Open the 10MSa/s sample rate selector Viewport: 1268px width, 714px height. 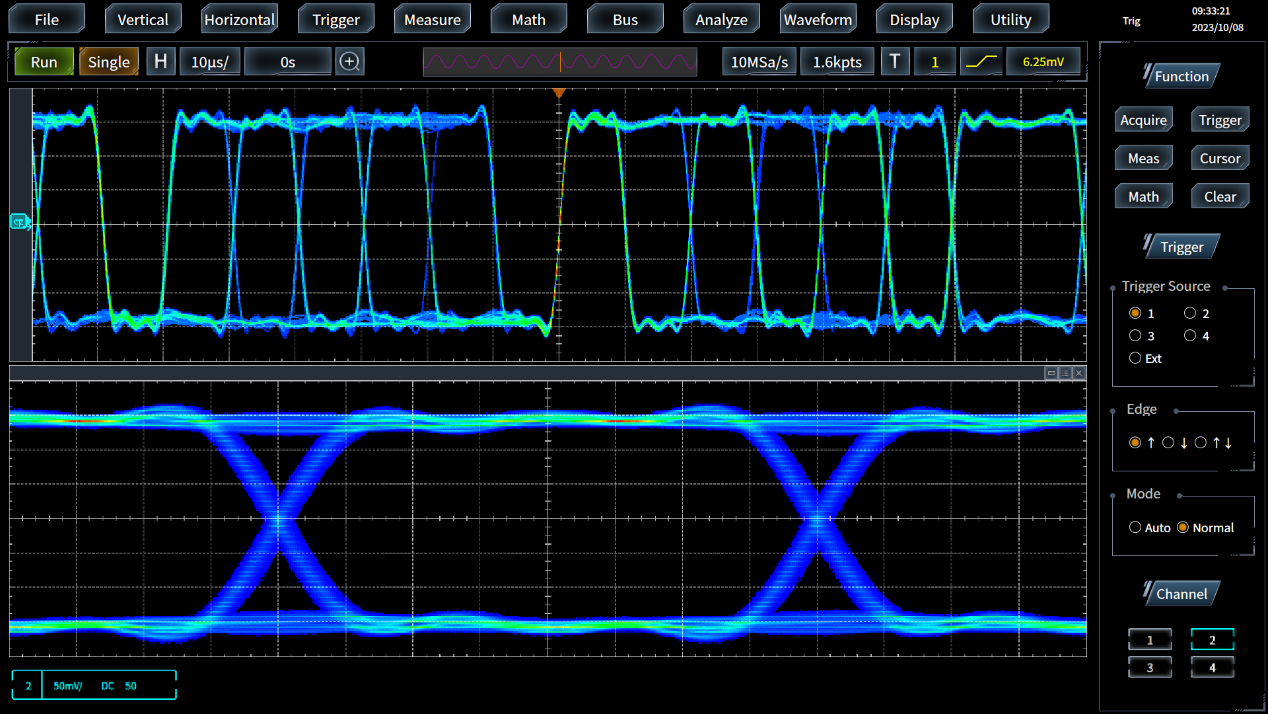[759, 62]
